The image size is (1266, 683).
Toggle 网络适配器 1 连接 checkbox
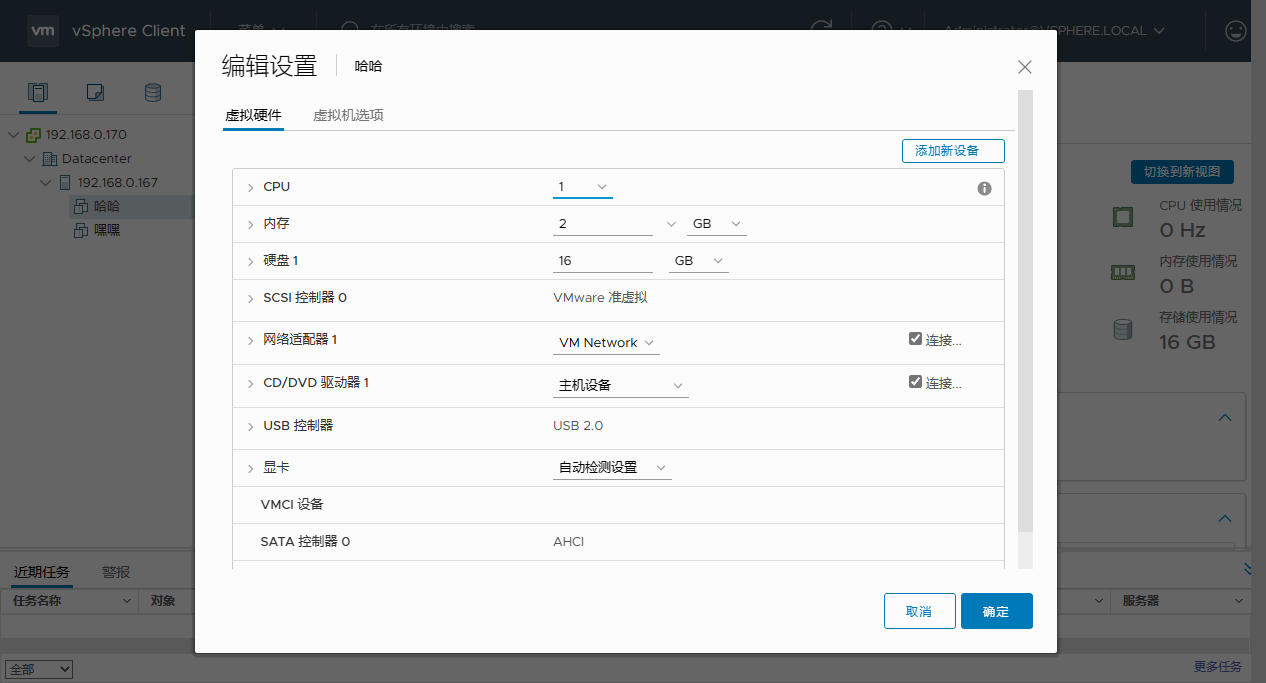915,339
